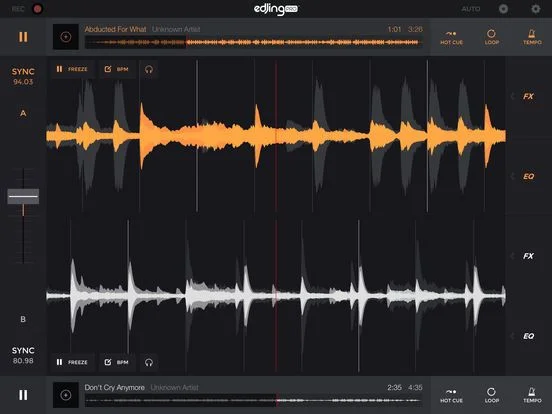Image resolution: width=552 pixels, height=414 pixels.
Task: Open deck A Hot Cue panel
Action: tap(451, 38)
